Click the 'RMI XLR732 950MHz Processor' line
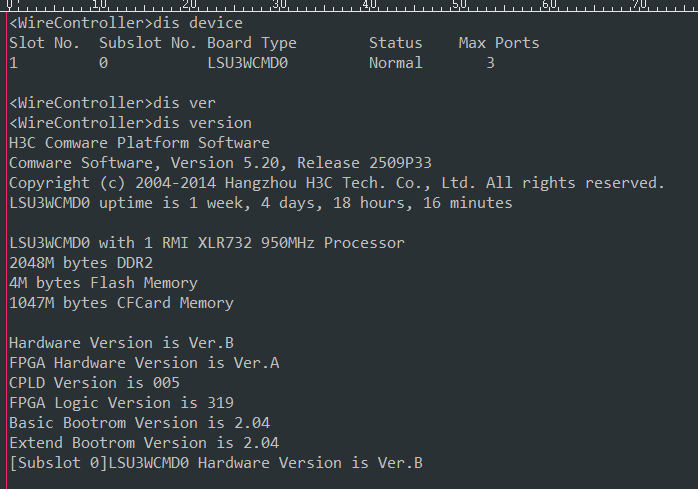The width and height of the screenshot is (698, 489). coord(206,243)
